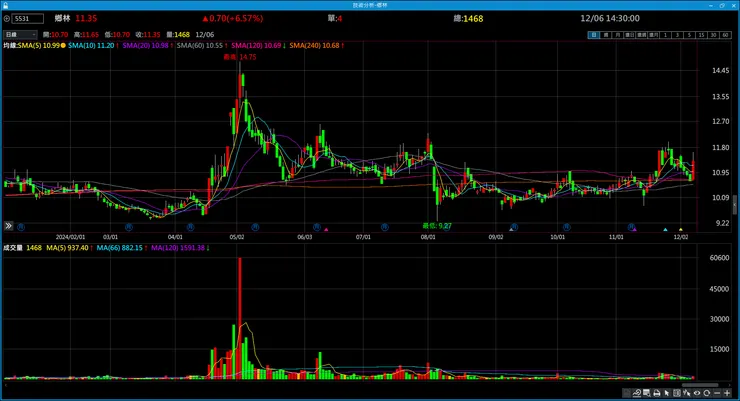Viewport: 740px width, 401px height.
Task: Click the volume MA(5) 937.40 label
Action: click(x=67, y=248)
